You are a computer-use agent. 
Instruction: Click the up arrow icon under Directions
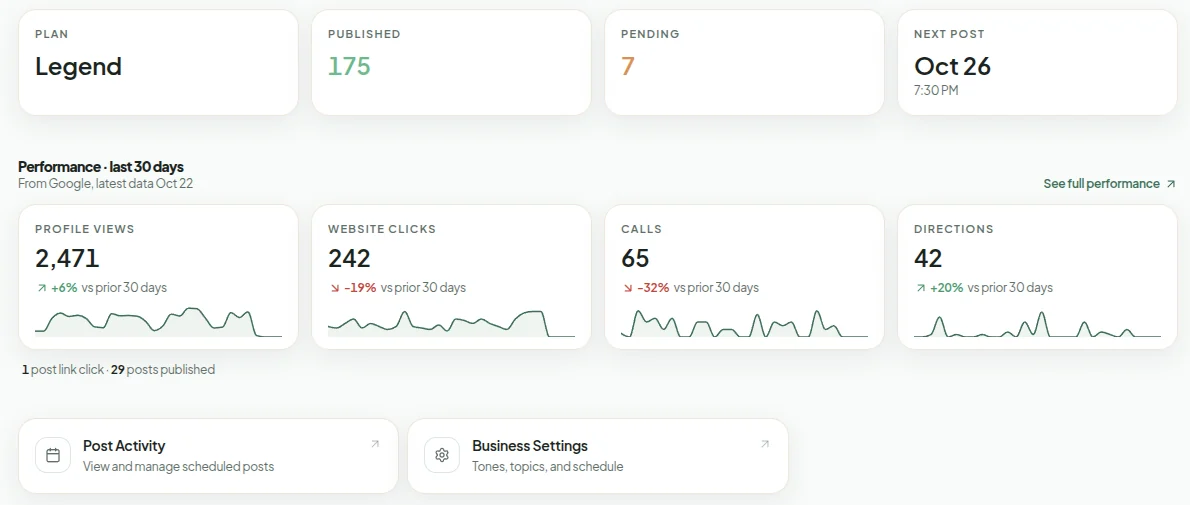coord(919,288)
